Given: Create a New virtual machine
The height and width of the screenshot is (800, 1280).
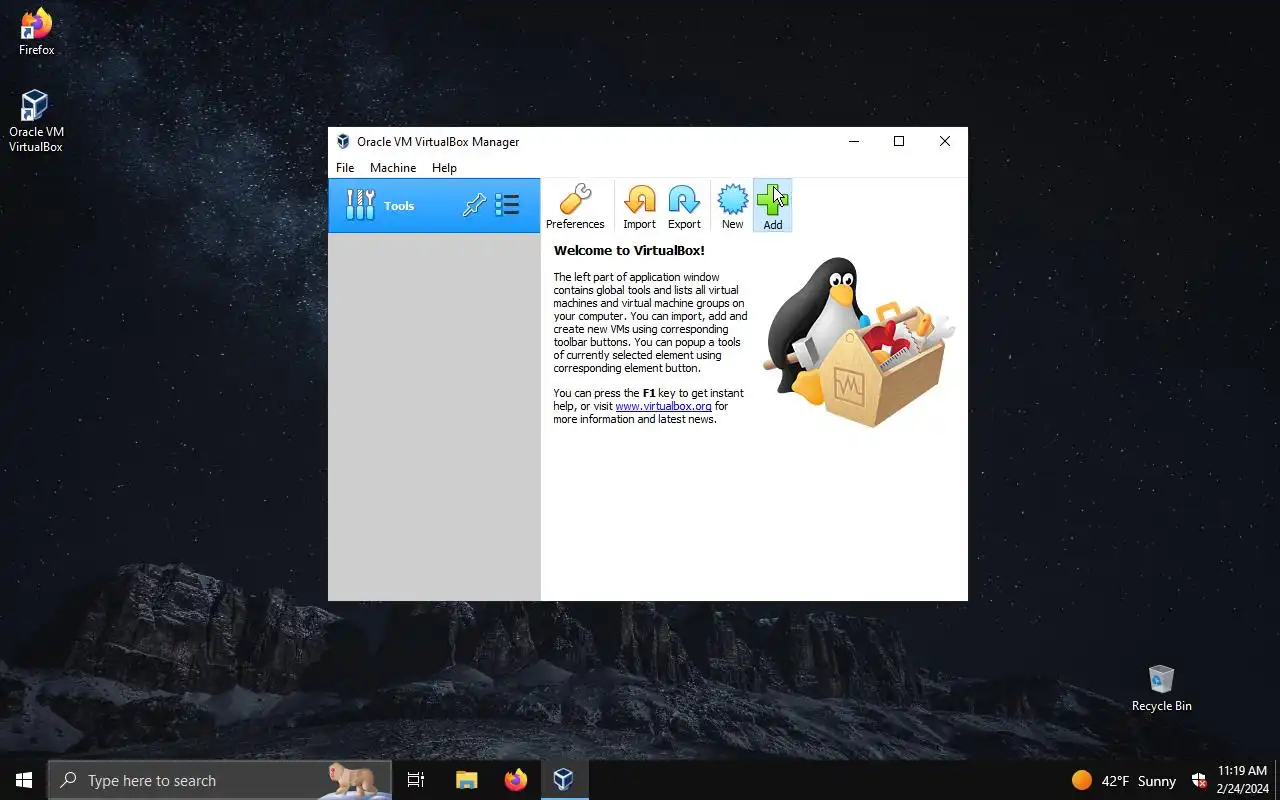Looking at the screenshot, I should [732, 206].
